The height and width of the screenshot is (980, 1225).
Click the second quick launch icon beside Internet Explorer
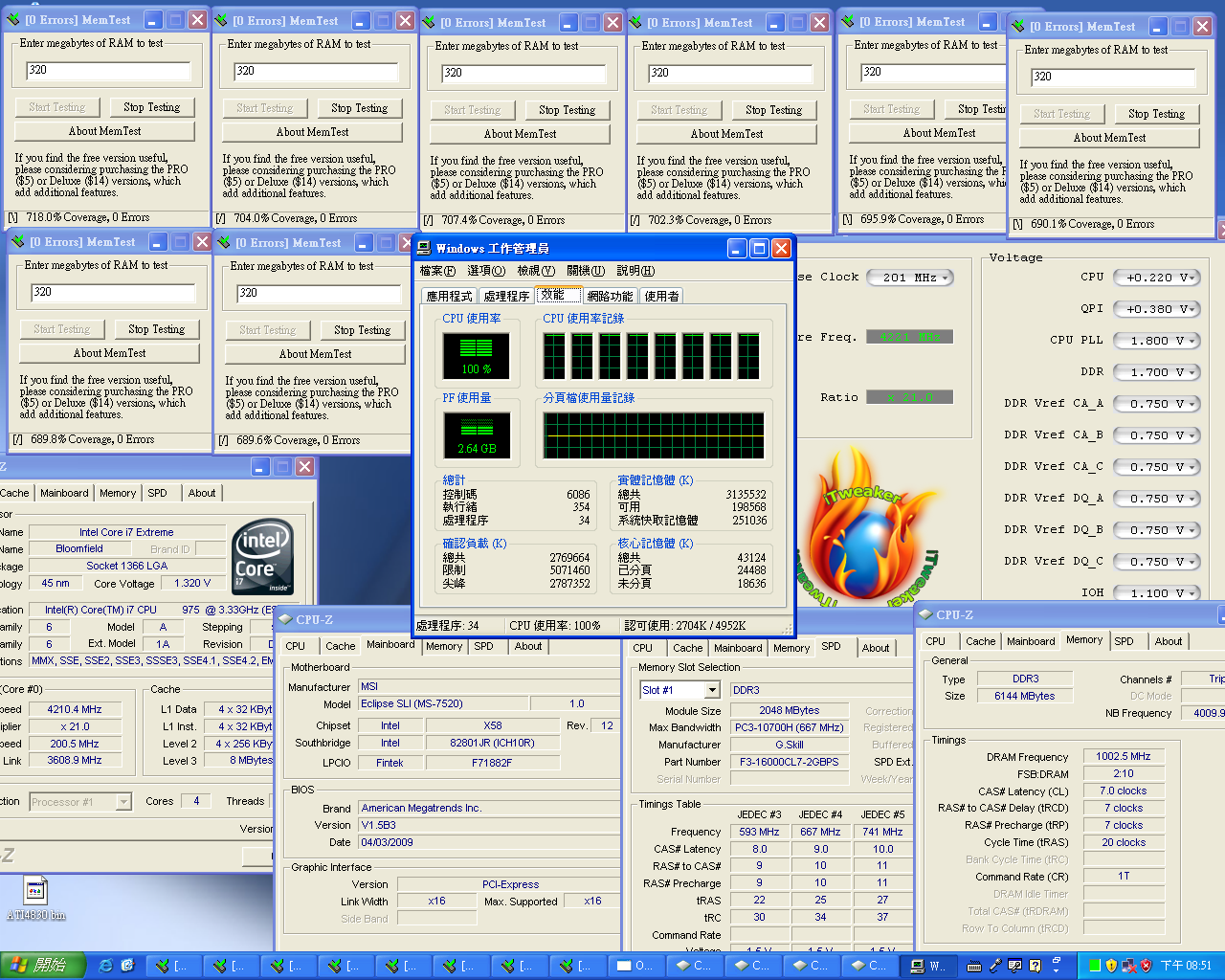click(x=127, y=966)
